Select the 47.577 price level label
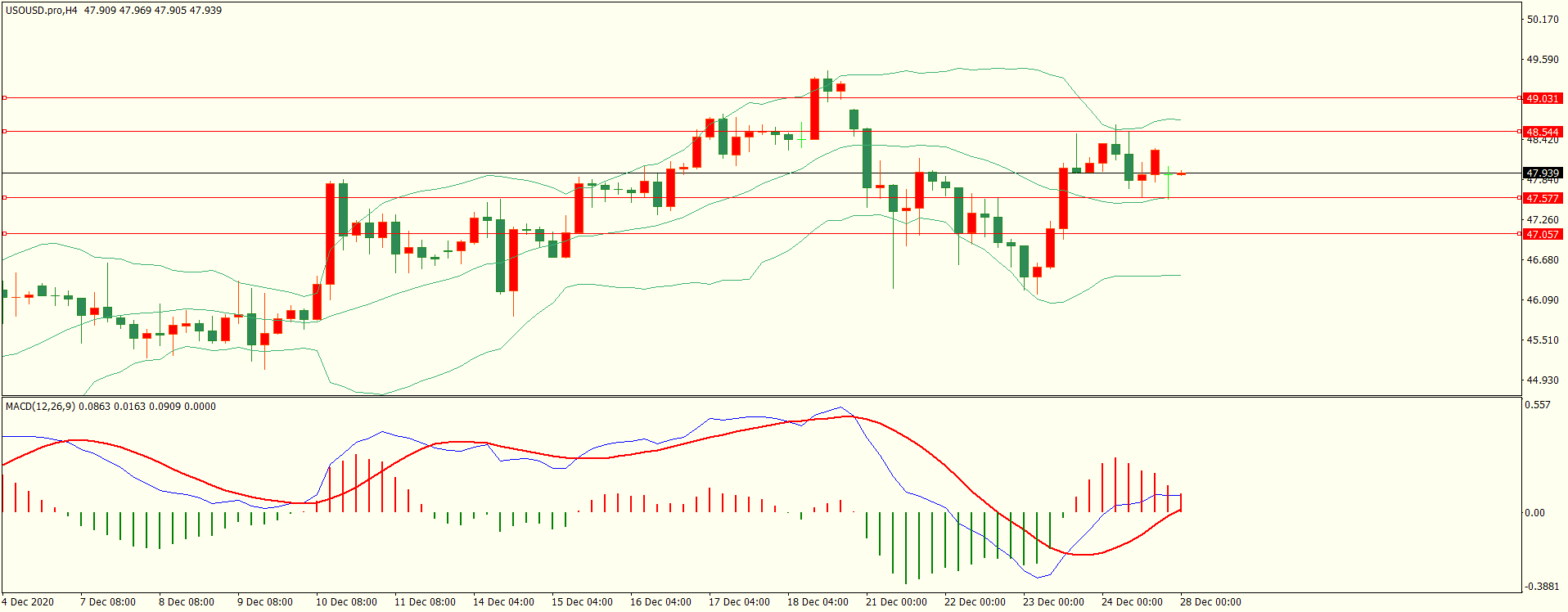This screenshot has width=1568, height=612. pyautogui.click(x=1542, y=198)
